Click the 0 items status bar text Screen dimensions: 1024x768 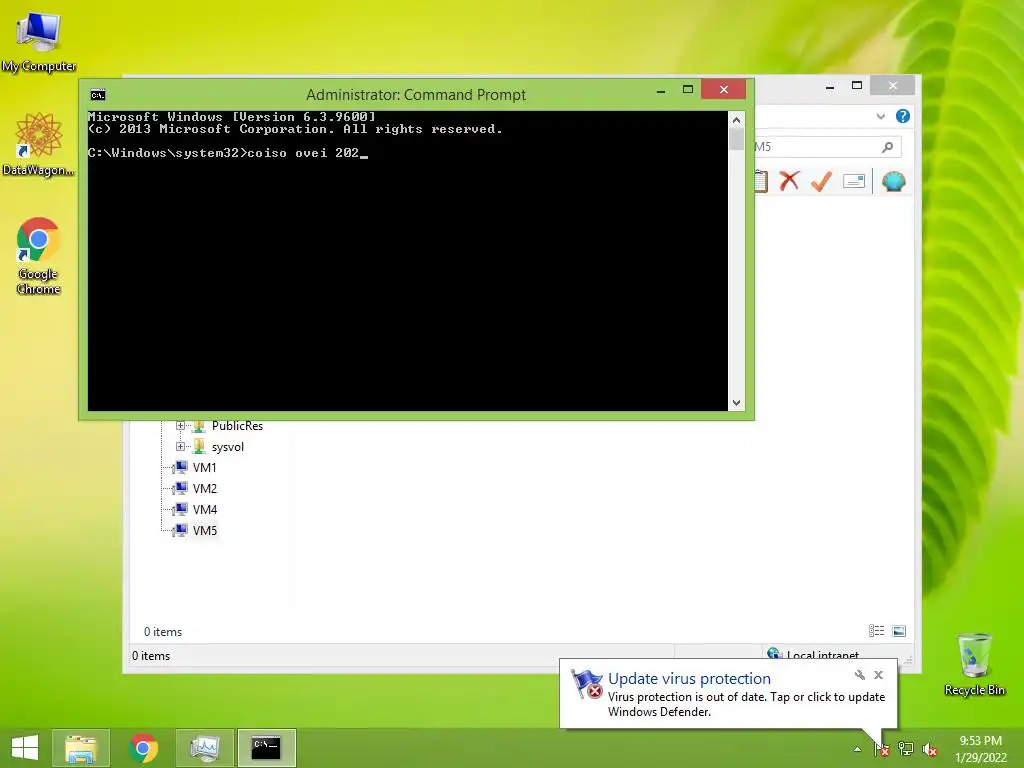click(x=151, y=656)
